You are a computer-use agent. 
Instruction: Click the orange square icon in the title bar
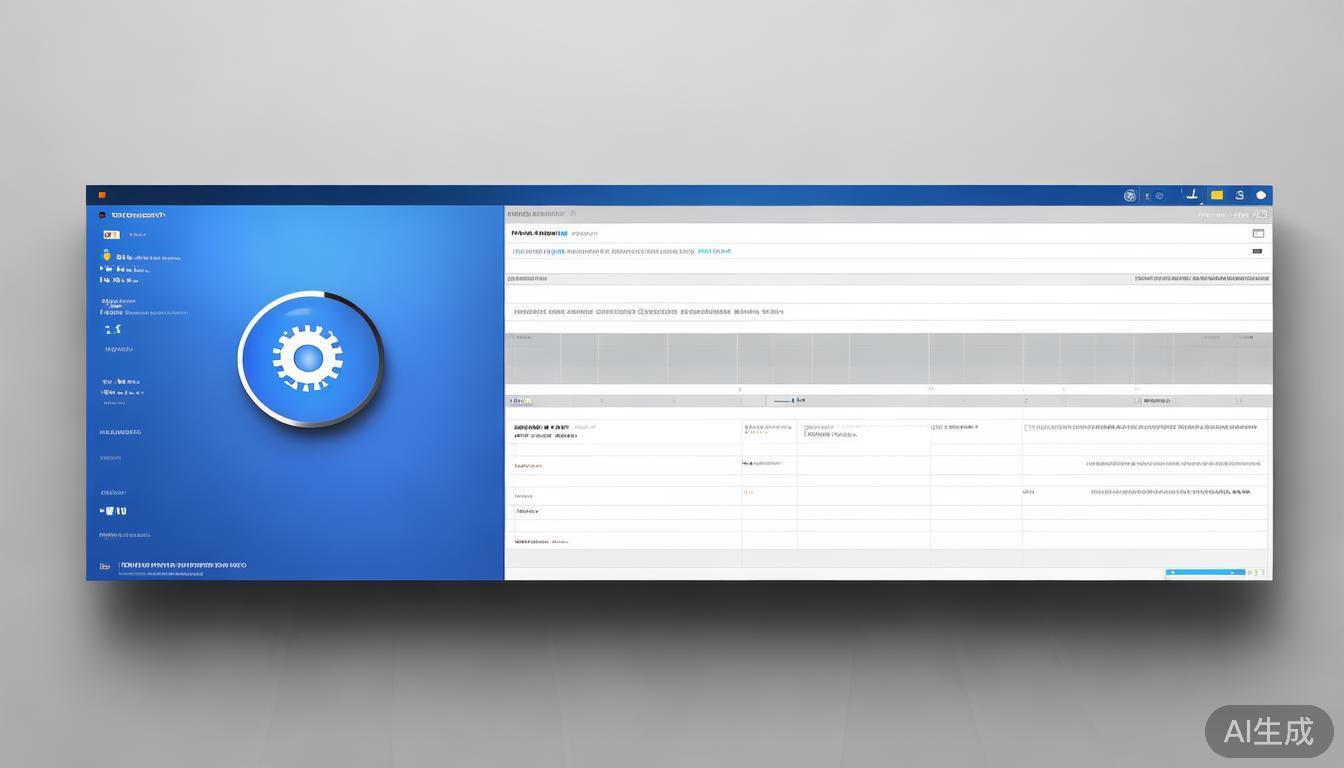(x=102, y=195)
